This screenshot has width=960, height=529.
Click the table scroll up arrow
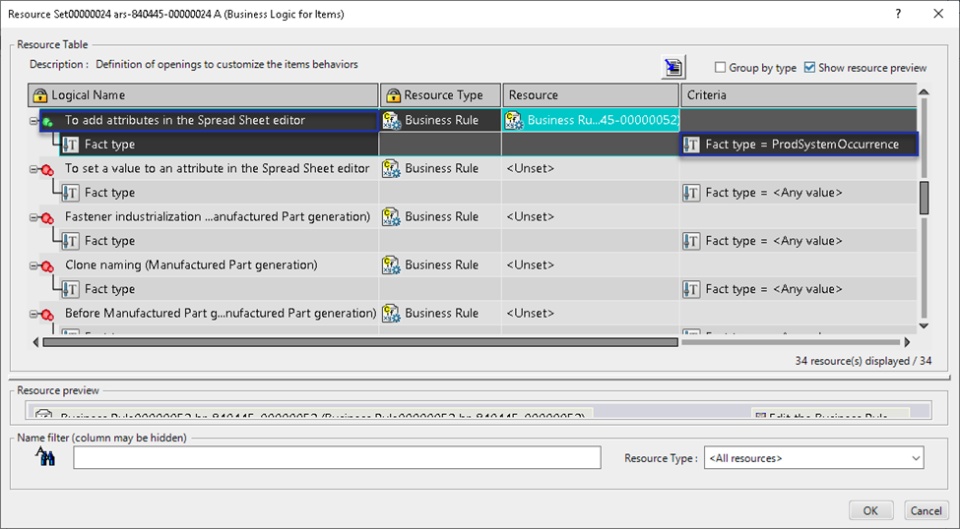(x=924, y=92)
